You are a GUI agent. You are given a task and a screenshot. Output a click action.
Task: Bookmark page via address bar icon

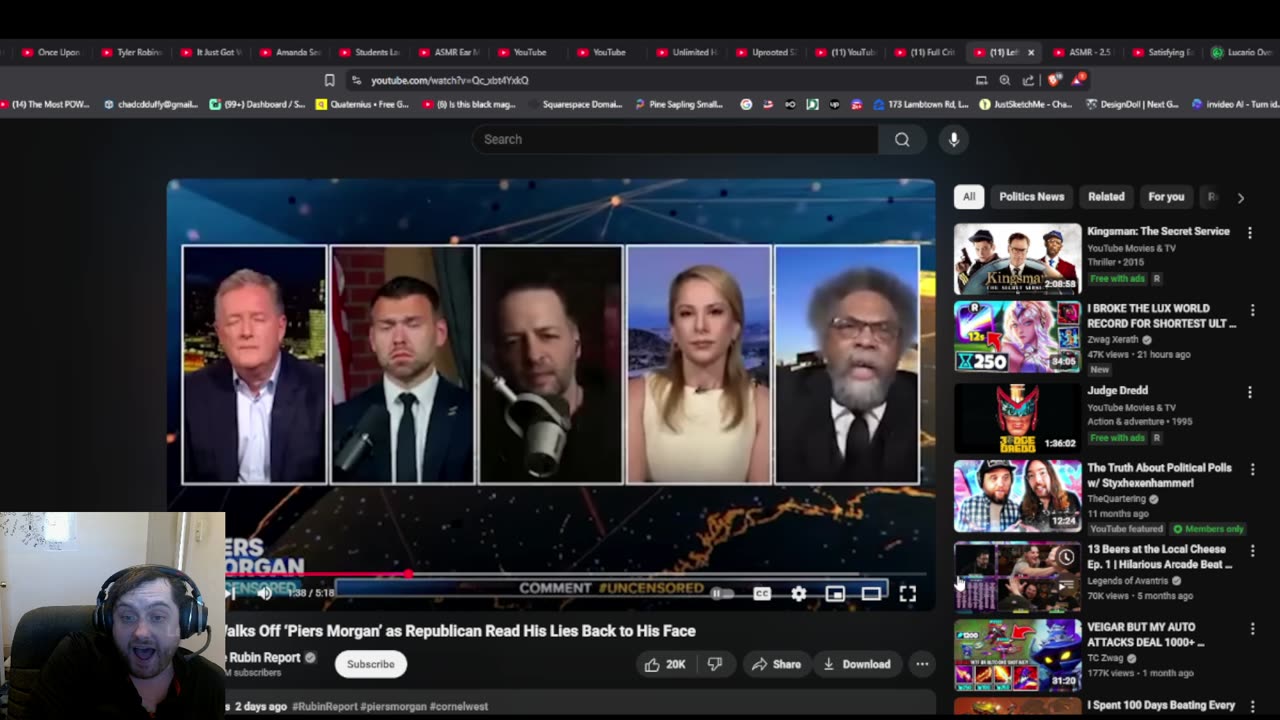[329, 80]
